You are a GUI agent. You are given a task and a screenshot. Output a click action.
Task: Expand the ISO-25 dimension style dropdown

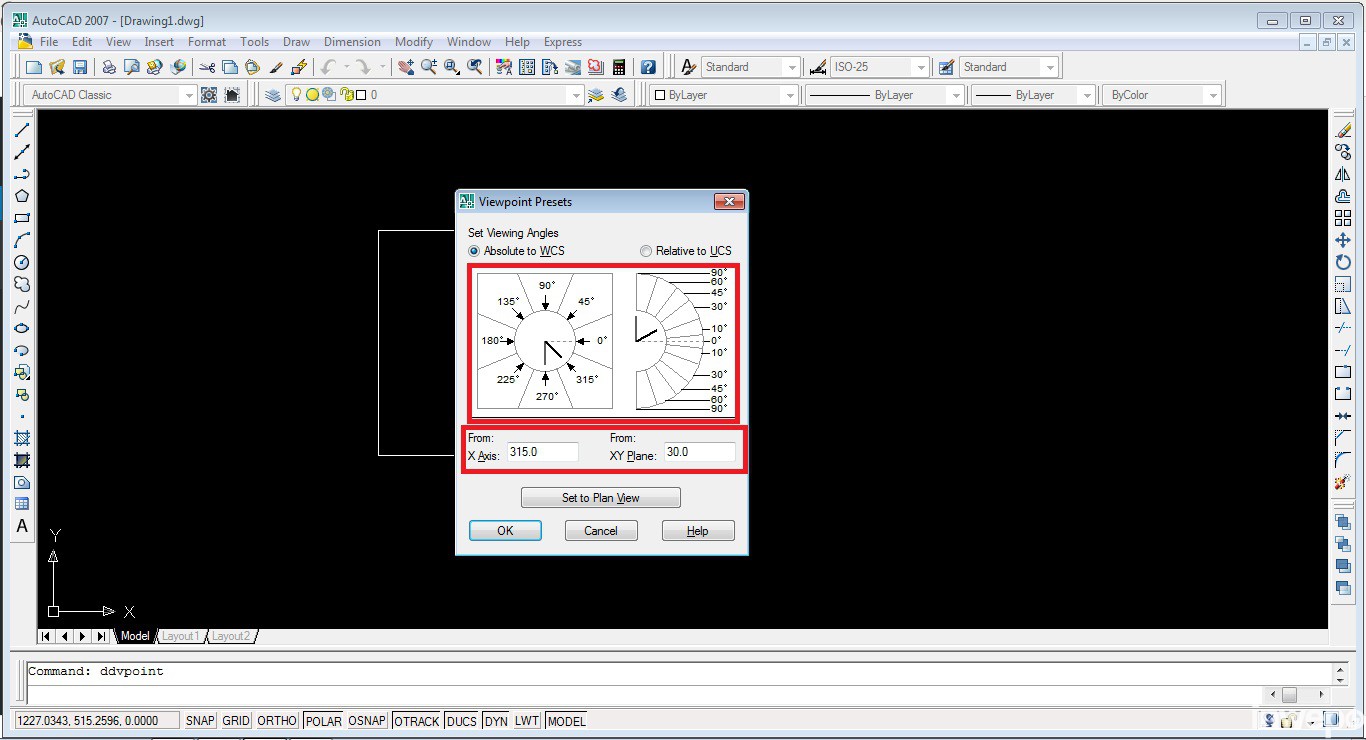920,67
